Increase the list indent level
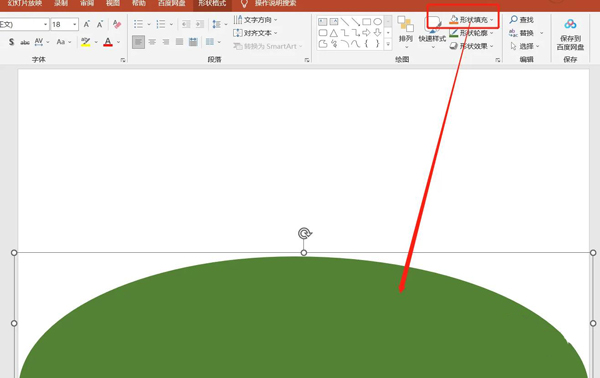This screenshot has width=600, height=378. point(200,24)
